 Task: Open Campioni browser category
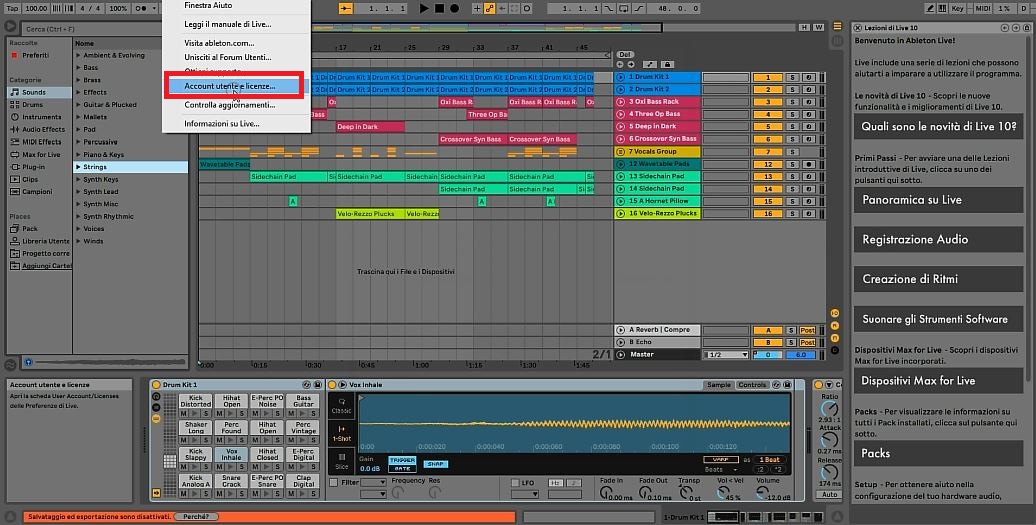[37, 192]
